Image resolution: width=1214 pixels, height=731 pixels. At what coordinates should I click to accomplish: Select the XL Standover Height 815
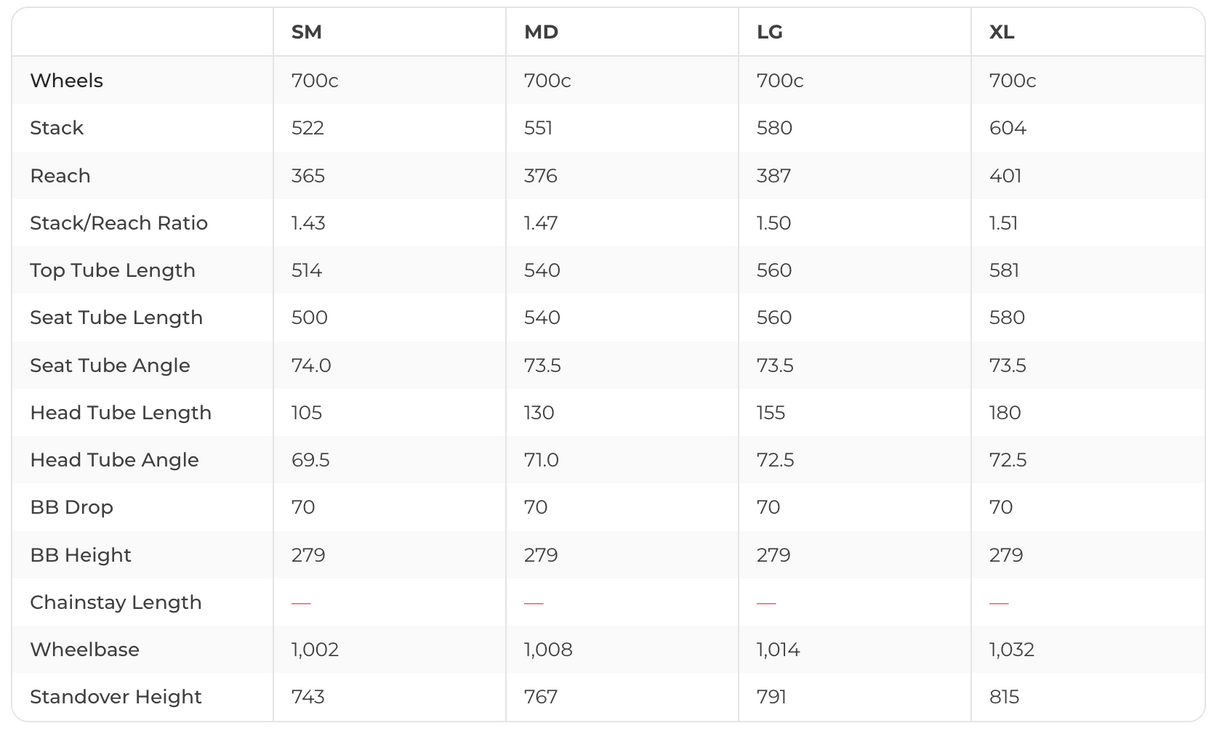(x=1004, y=697)
